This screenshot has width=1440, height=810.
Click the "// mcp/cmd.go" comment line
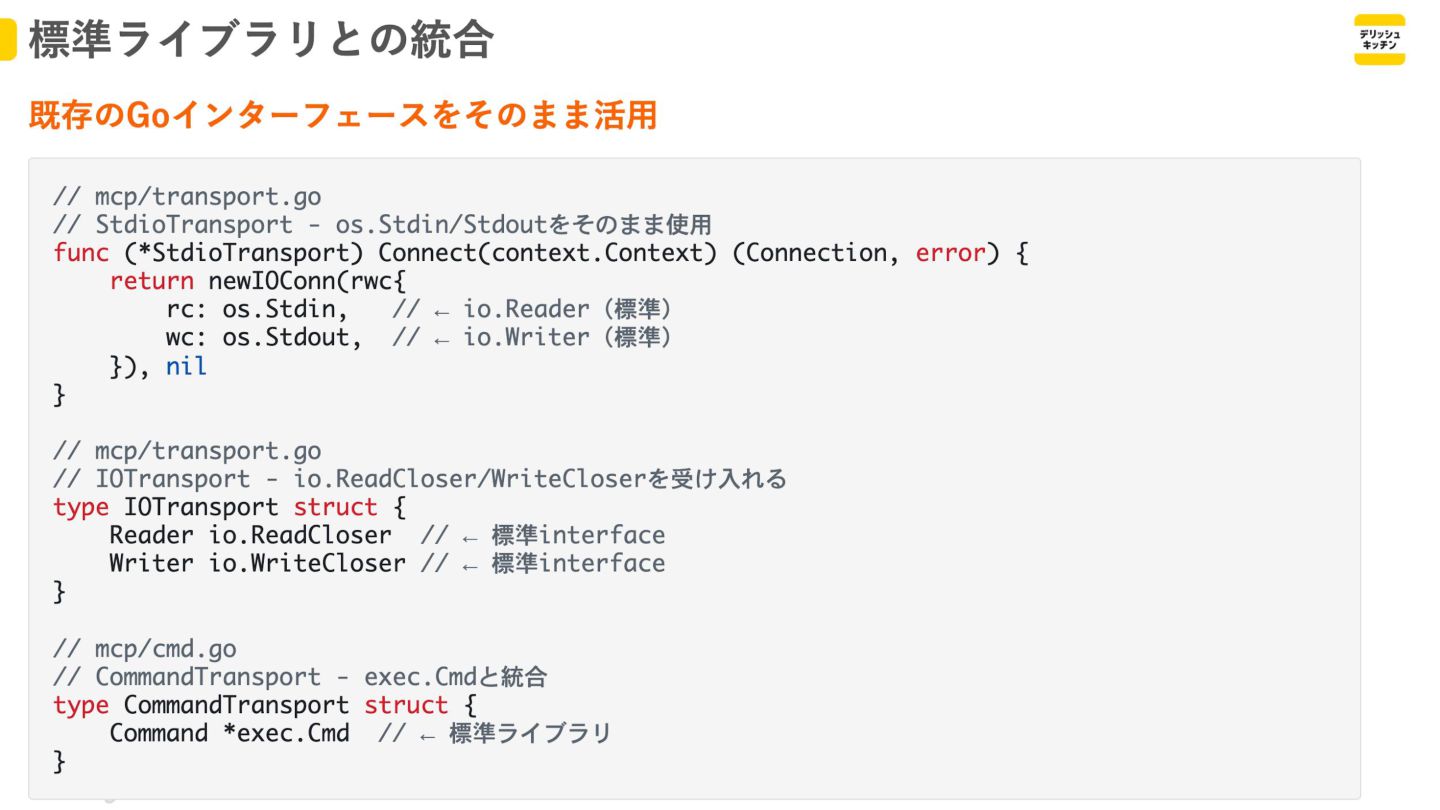coord(145,648)
